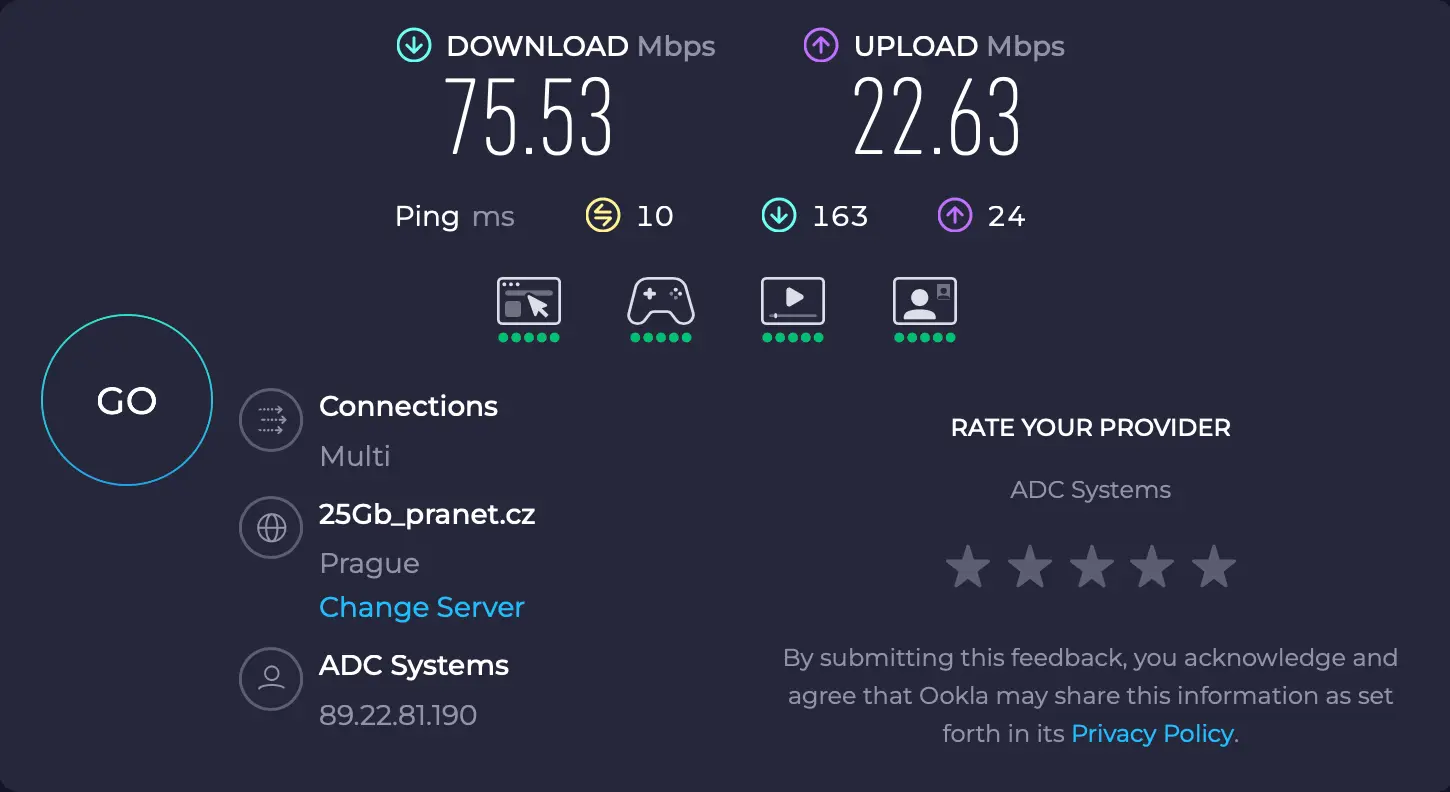Image resolution: width=1450 pixels, height=792 pixels.
Task: Give a three-star rating to your provider
Action: coord(1091,566)
